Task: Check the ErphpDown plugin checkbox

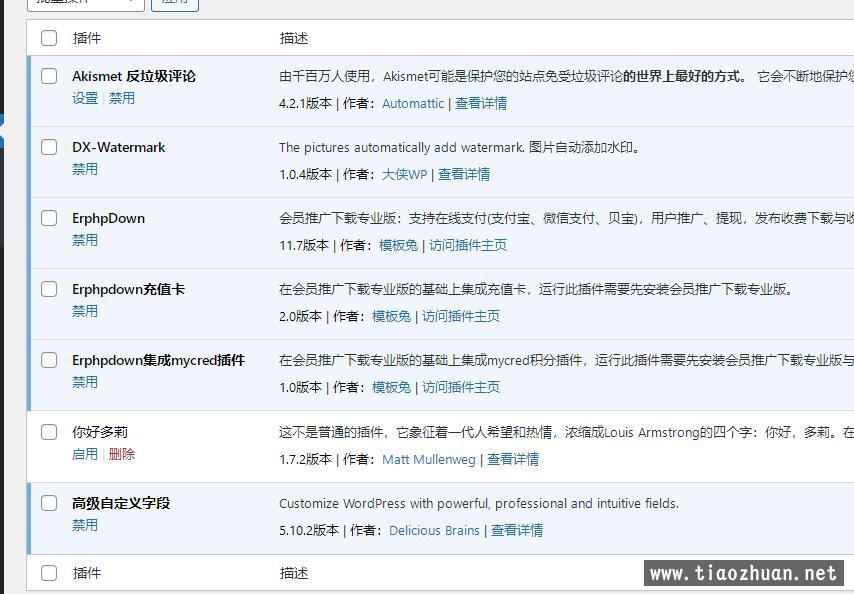Action: (49, 218)
